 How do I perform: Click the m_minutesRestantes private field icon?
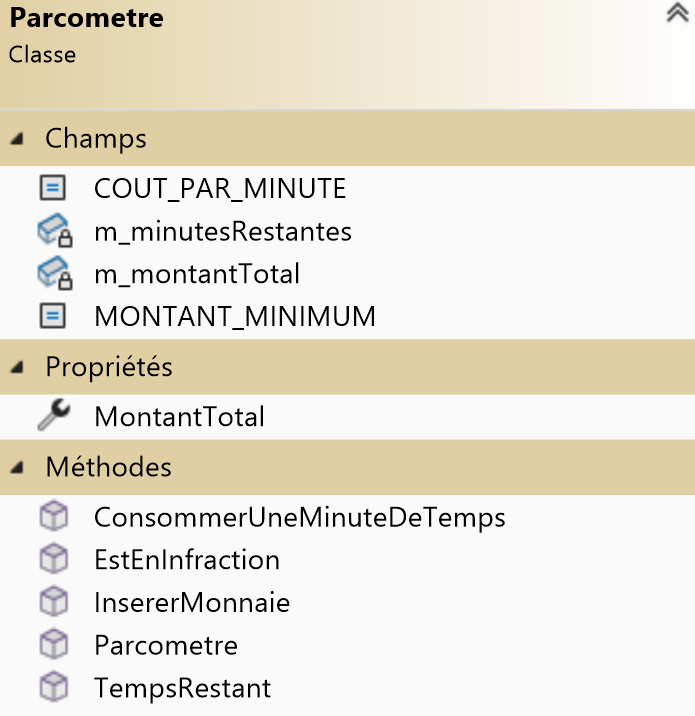pyautogui.click(x=54, y=232)
